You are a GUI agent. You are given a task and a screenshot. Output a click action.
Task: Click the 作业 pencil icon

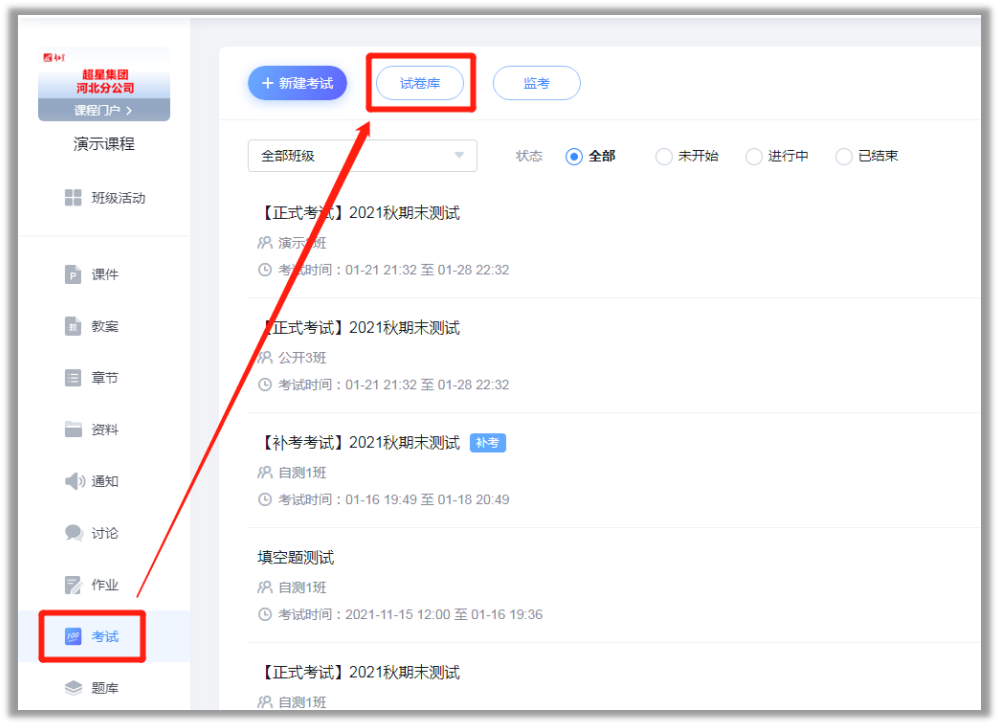pyautogui.click(x=73, y=585)
